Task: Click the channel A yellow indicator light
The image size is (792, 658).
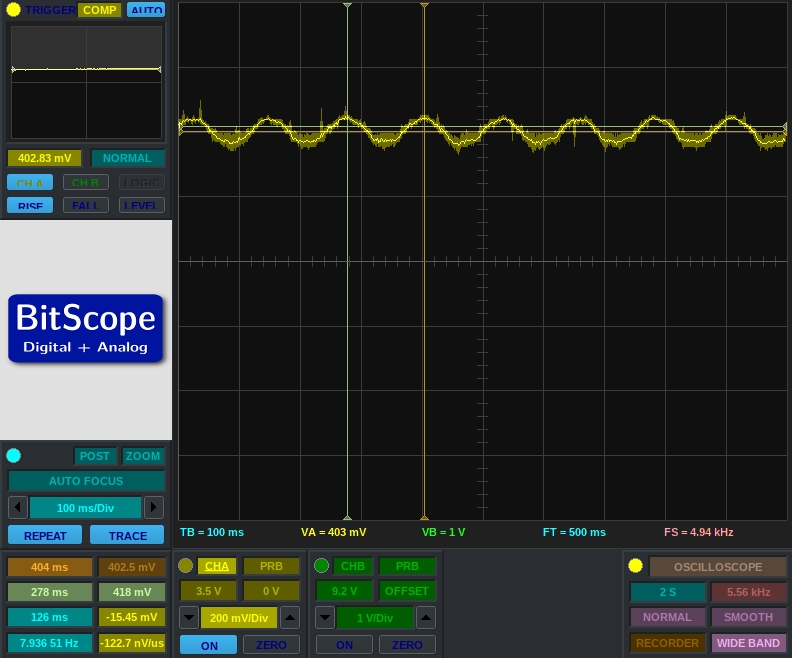Action: (x=185, y=566)
